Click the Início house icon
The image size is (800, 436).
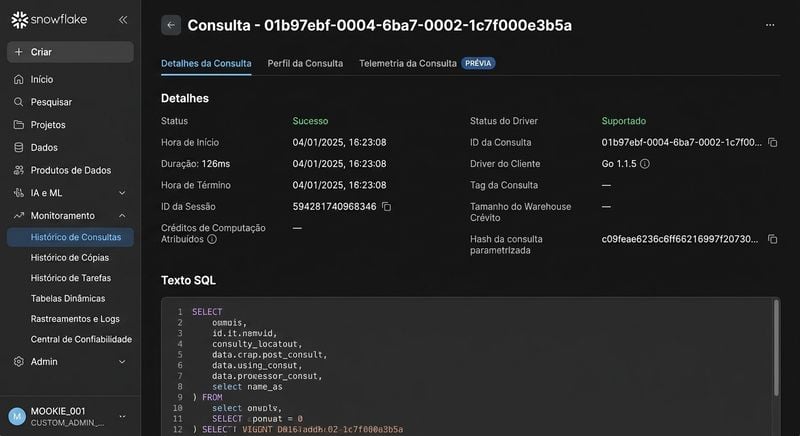tap(19, 80)
